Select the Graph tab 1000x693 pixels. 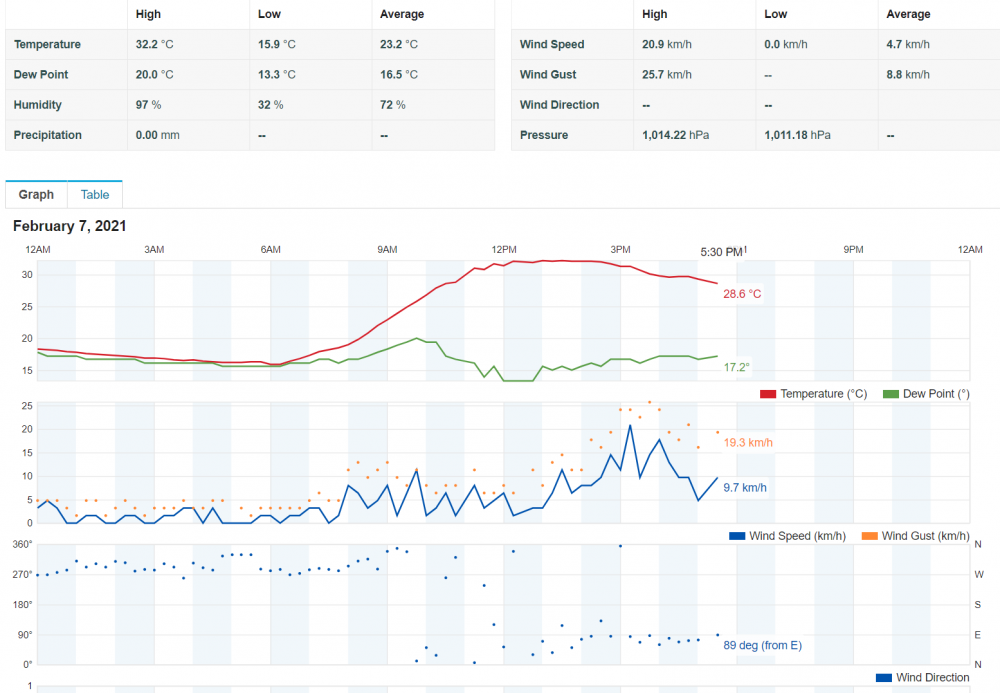pos(36,195)
